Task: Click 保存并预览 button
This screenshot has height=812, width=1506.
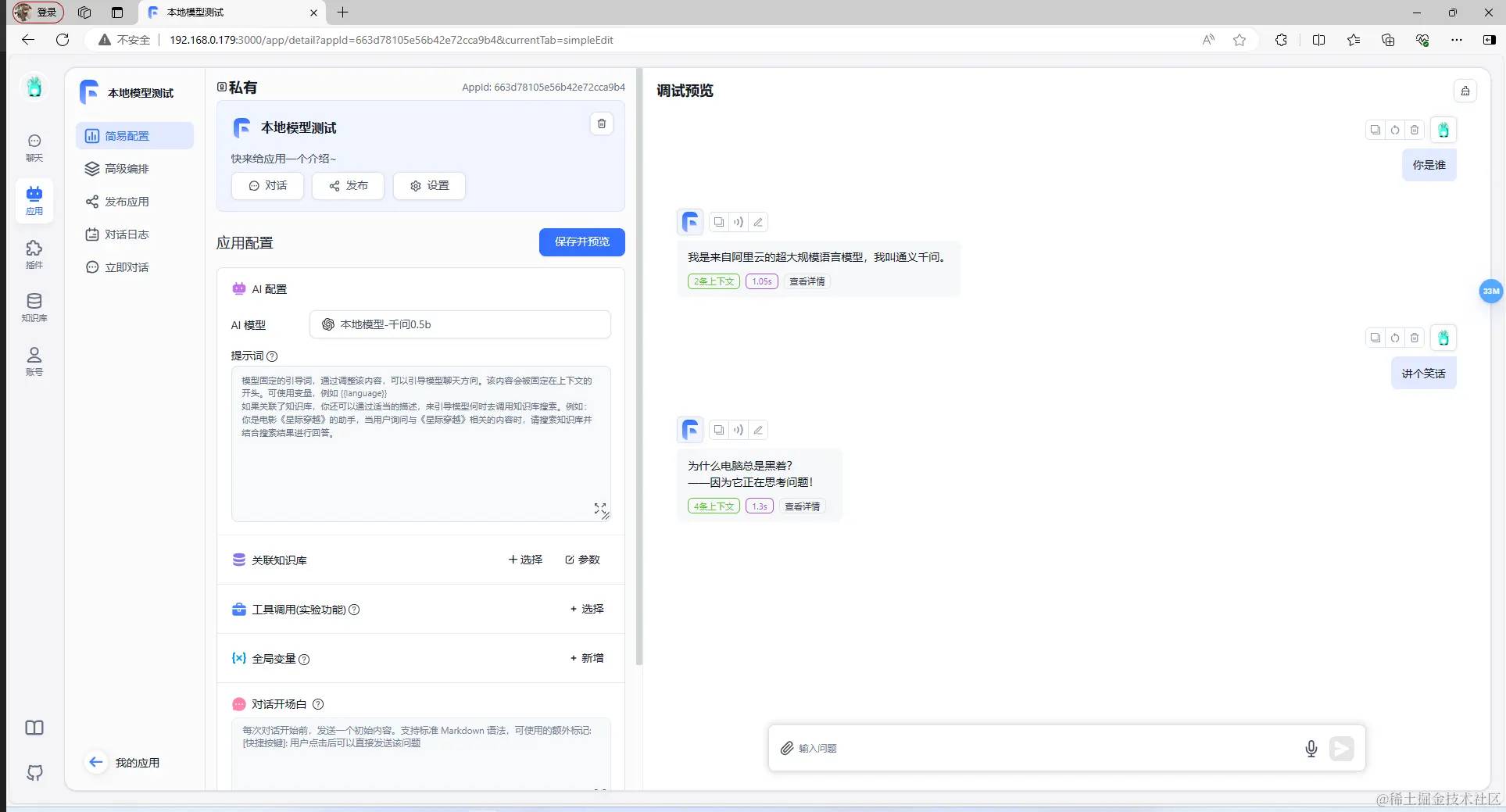Action: click(x=581, y=241)
